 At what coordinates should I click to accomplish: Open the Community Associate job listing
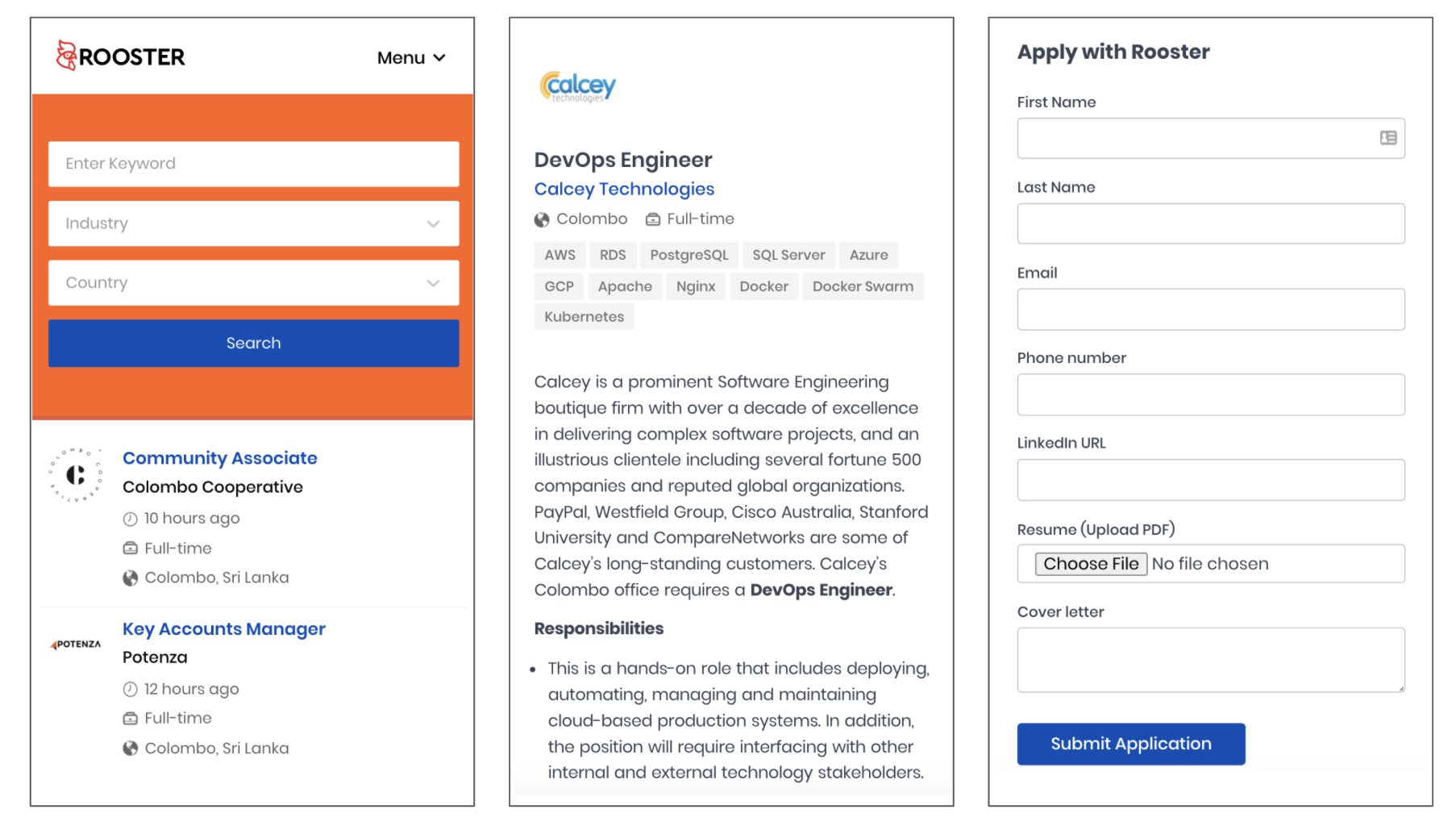pyautogui.click(x=219, y=458)
